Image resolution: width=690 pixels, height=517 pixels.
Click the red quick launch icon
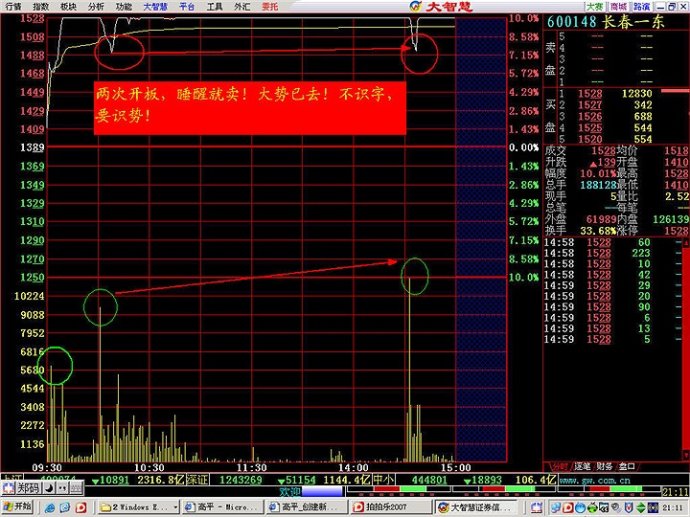[x=81, y=507]
